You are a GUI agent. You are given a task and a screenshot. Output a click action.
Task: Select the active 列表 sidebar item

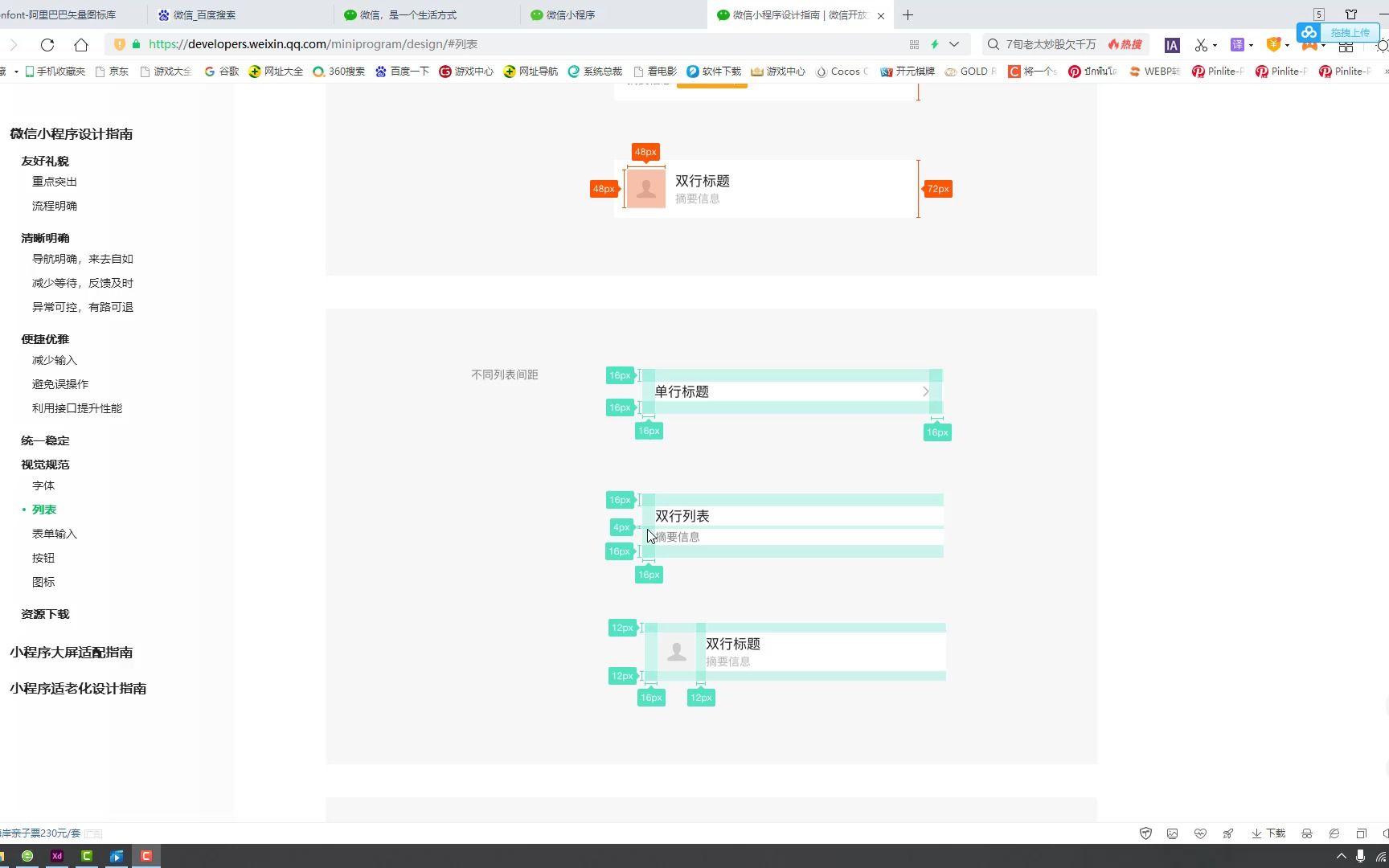(44, 510)
